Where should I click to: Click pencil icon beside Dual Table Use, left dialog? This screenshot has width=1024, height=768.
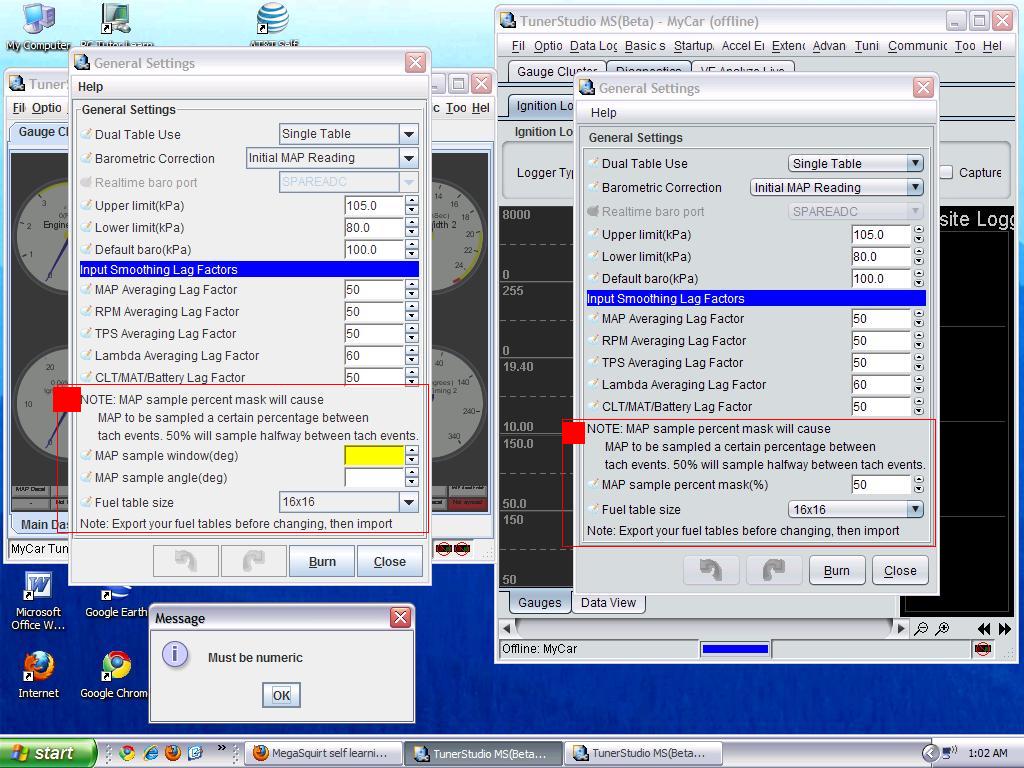(x=86, y=135)
